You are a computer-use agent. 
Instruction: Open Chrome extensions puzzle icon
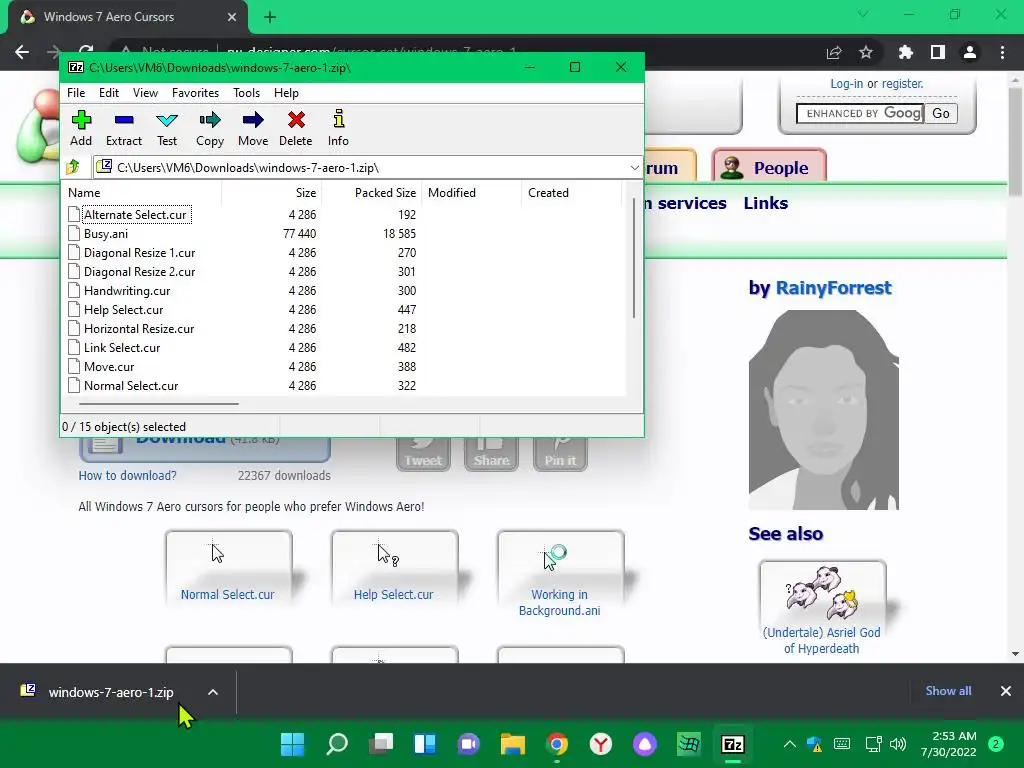pos(905,52)
